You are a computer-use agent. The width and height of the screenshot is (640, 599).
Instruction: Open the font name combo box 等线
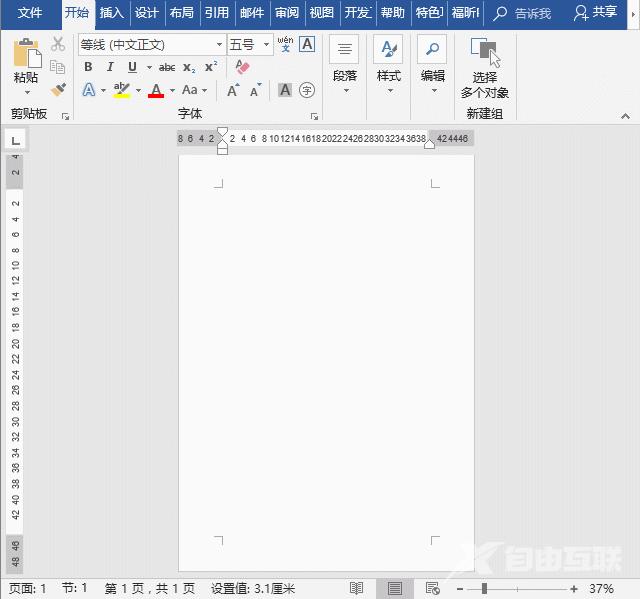(150, 45)
